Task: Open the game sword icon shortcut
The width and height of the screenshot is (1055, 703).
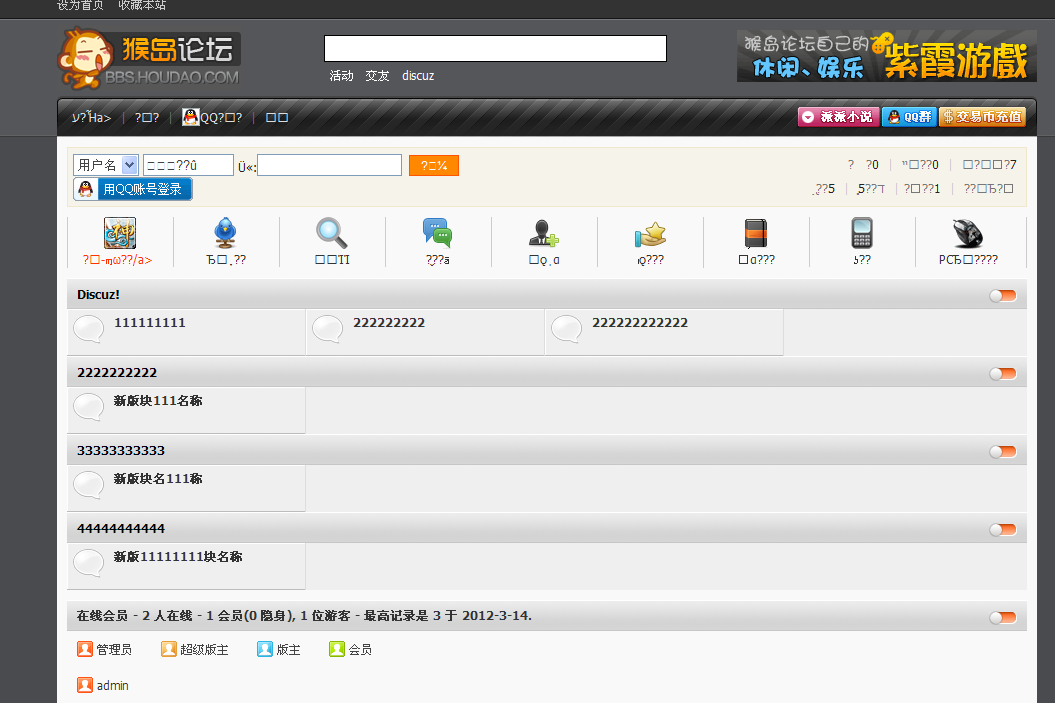Action: (x=120, y=233)
